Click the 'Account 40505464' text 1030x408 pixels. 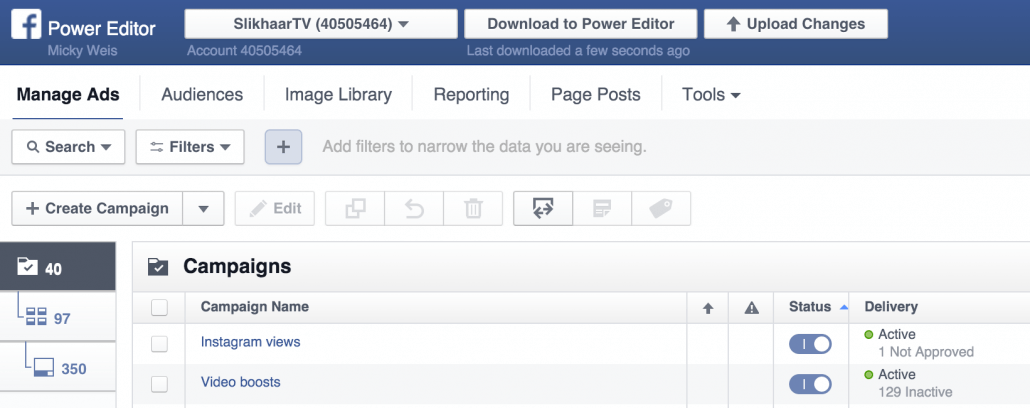point(244,51)
